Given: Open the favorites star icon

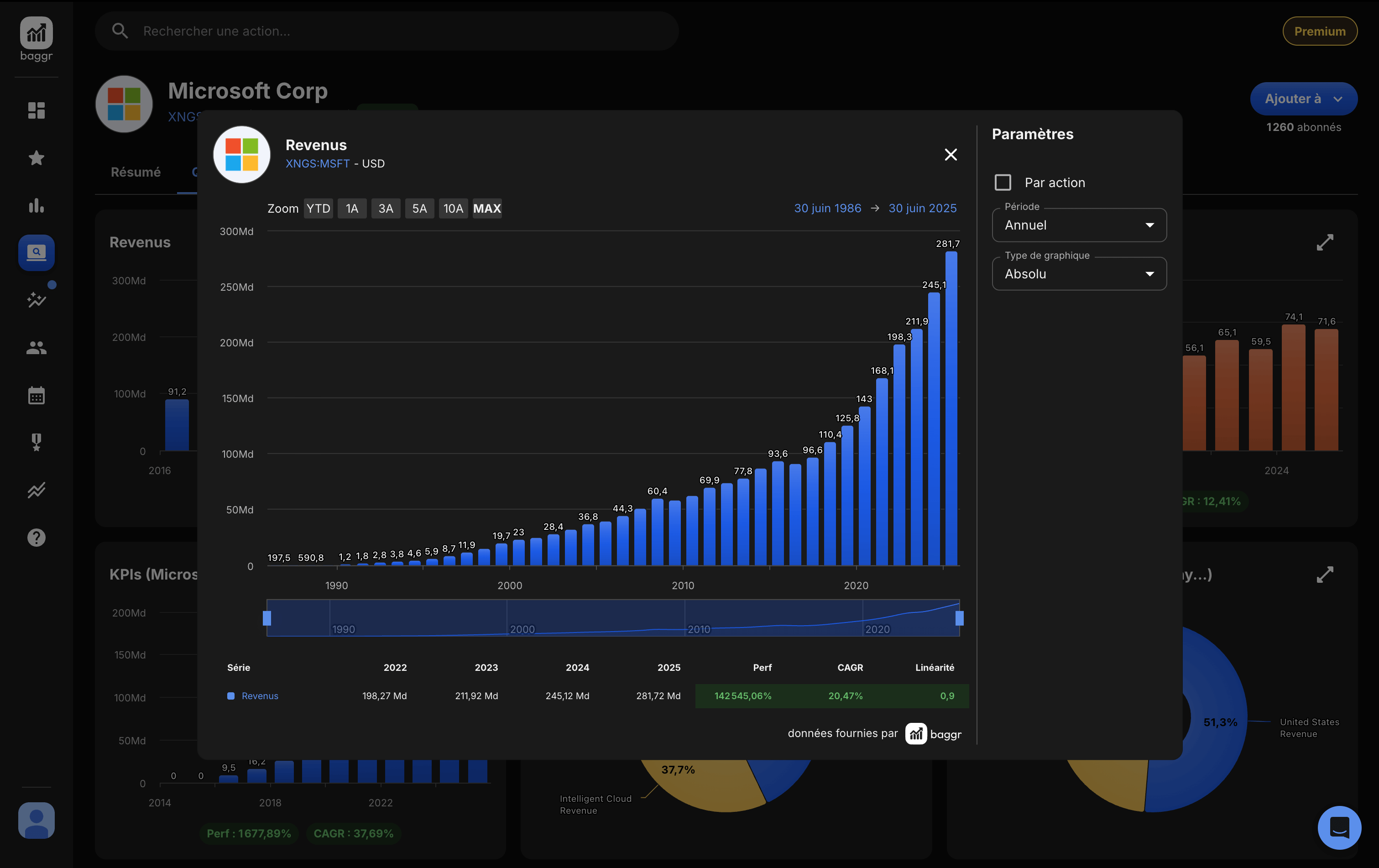Looking at the screenshot, I should point(36,157).
